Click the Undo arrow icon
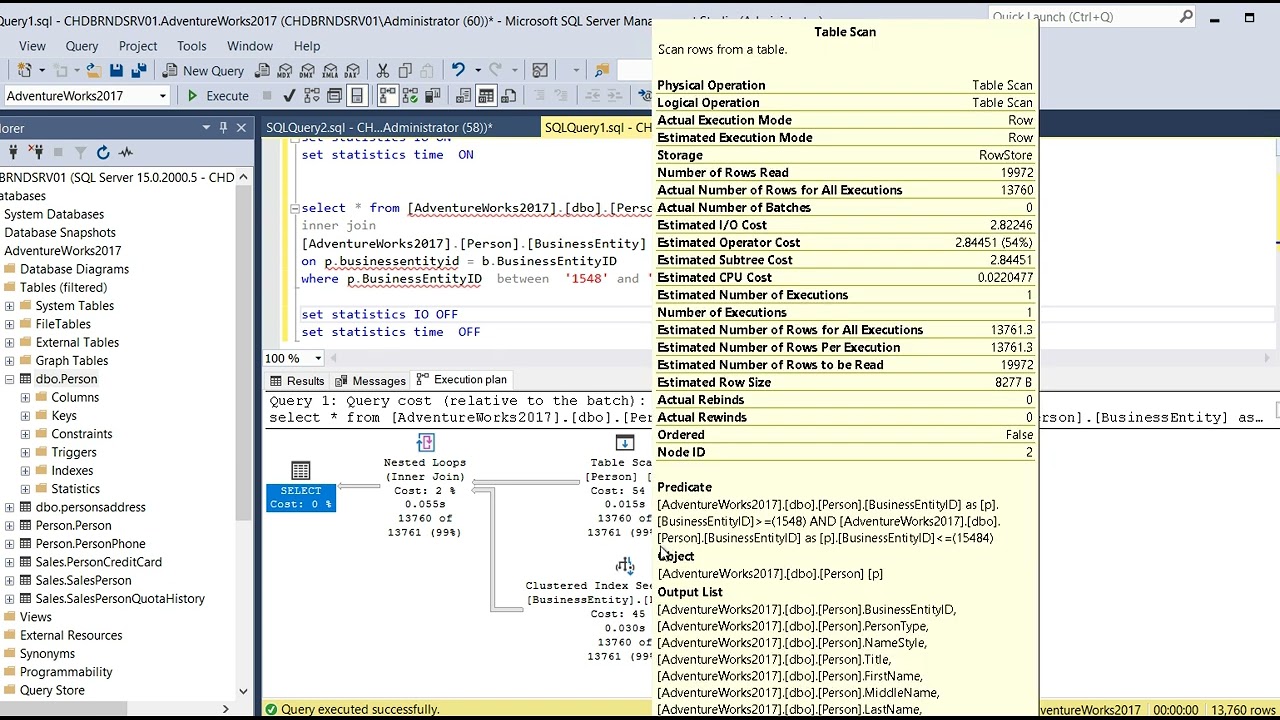1280x720 pixels. 458,70
